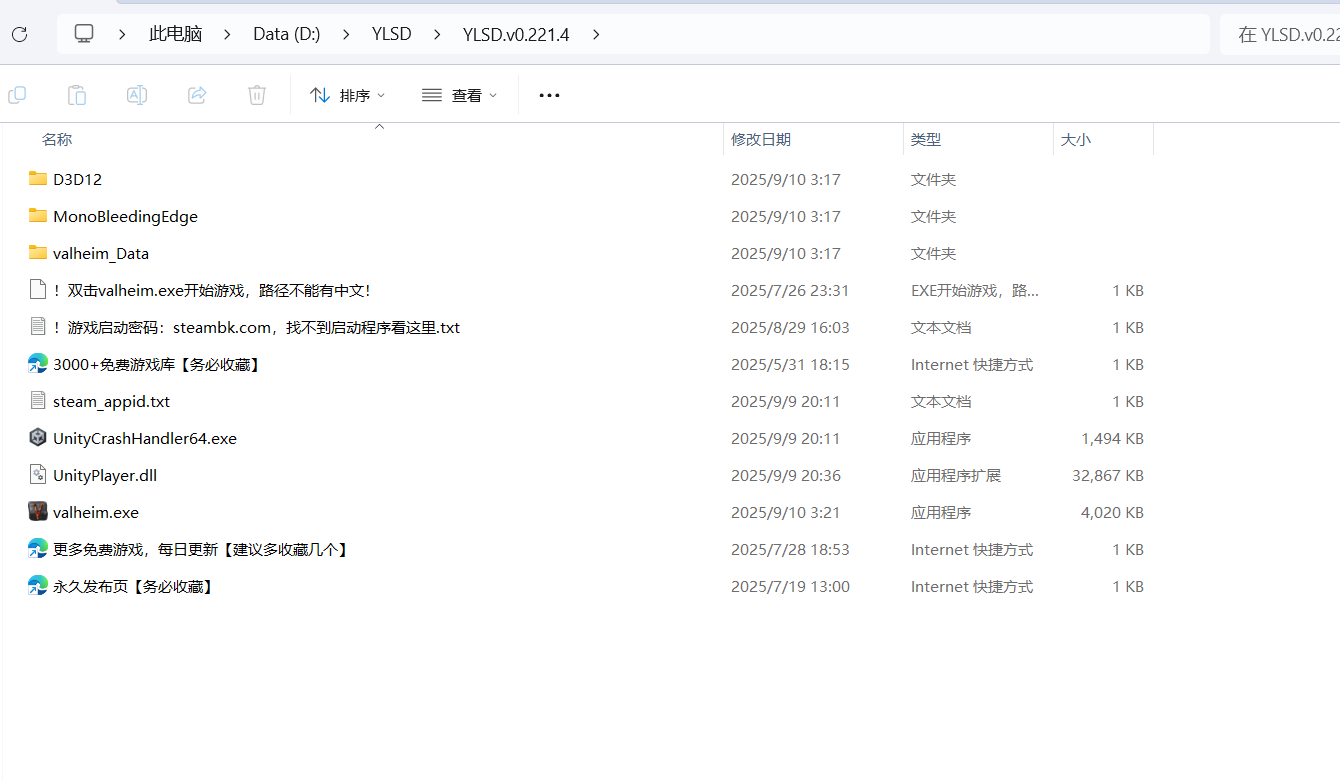Expand the chevron before 此电脑
The height and width of the screenshot is (781, 1340).
[x=122, y=34]
